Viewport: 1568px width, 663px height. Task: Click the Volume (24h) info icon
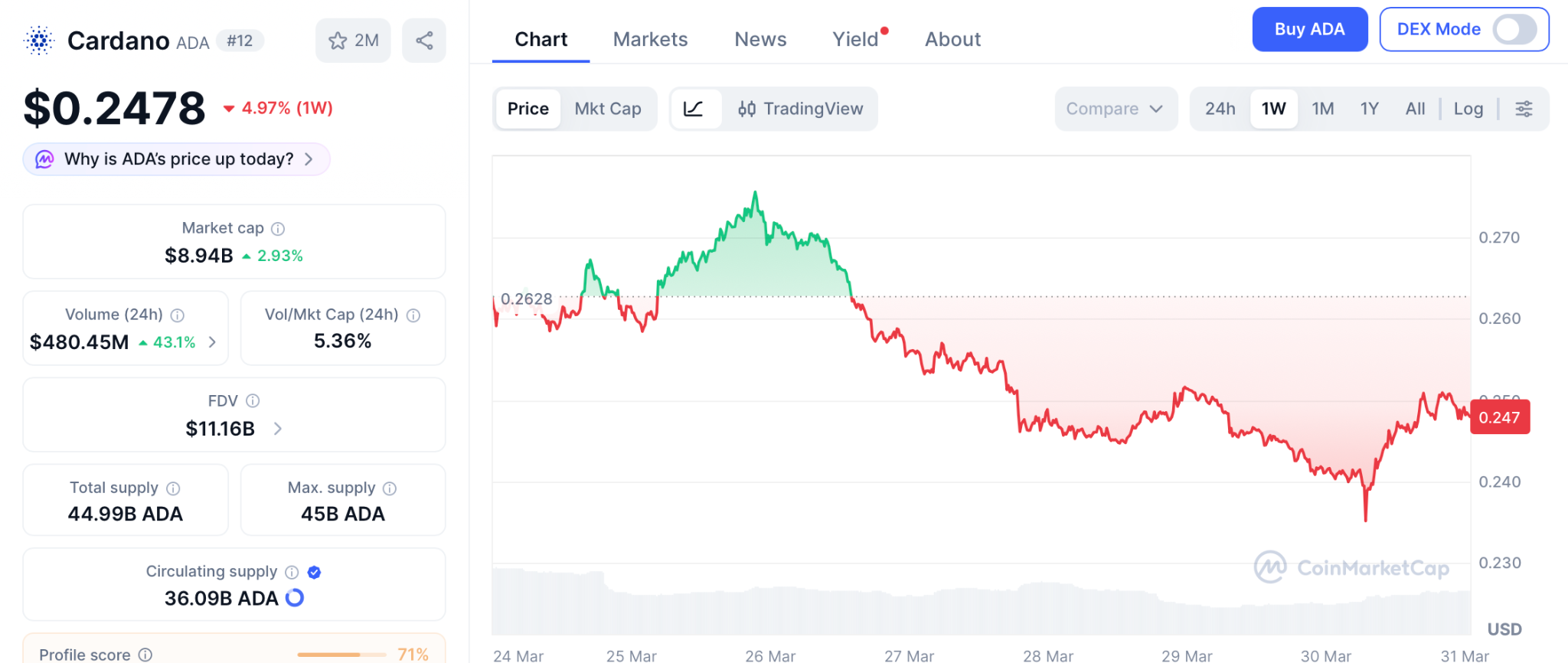pos(178,315)
